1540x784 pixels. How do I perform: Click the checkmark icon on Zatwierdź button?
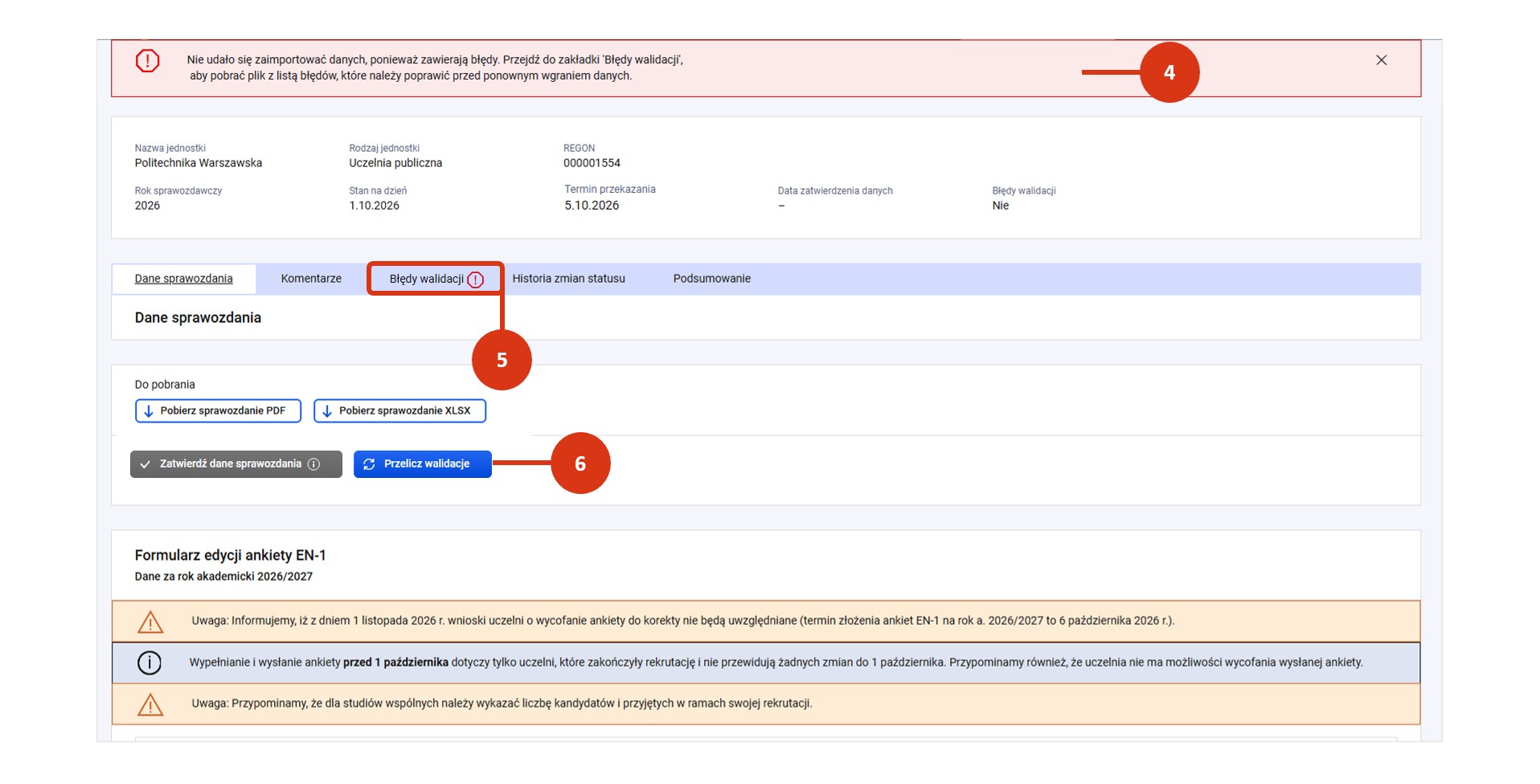[145, 464]
